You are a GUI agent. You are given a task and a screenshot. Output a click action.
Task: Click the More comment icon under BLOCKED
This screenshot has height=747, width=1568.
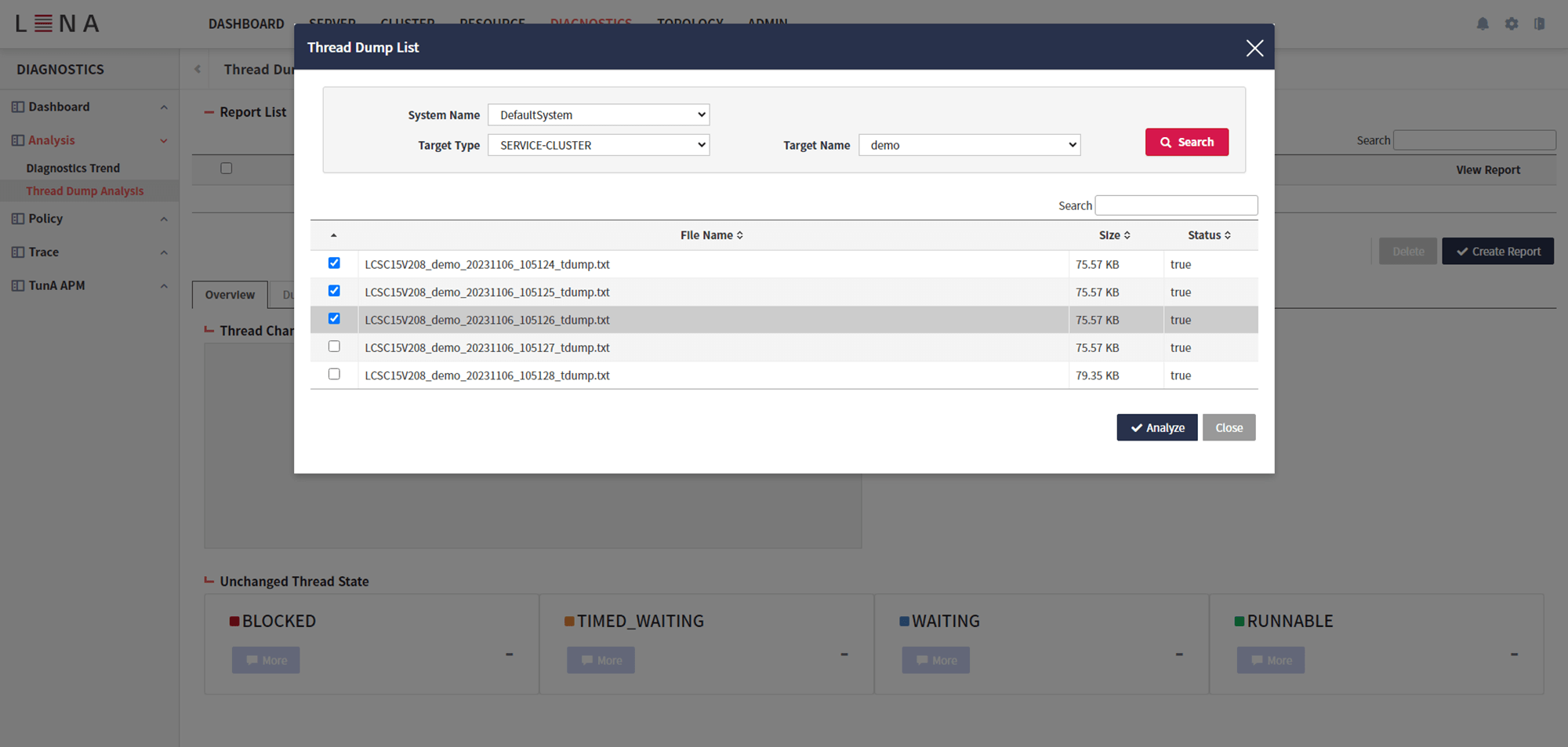(x=252, y=660)
